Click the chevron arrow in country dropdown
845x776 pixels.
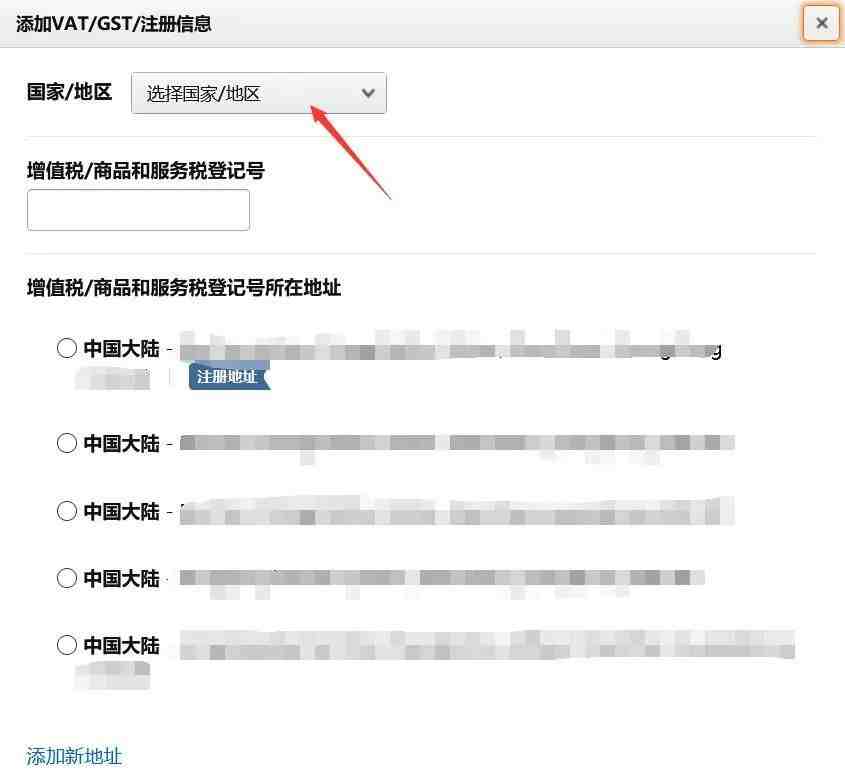click(x=368, y=93)
